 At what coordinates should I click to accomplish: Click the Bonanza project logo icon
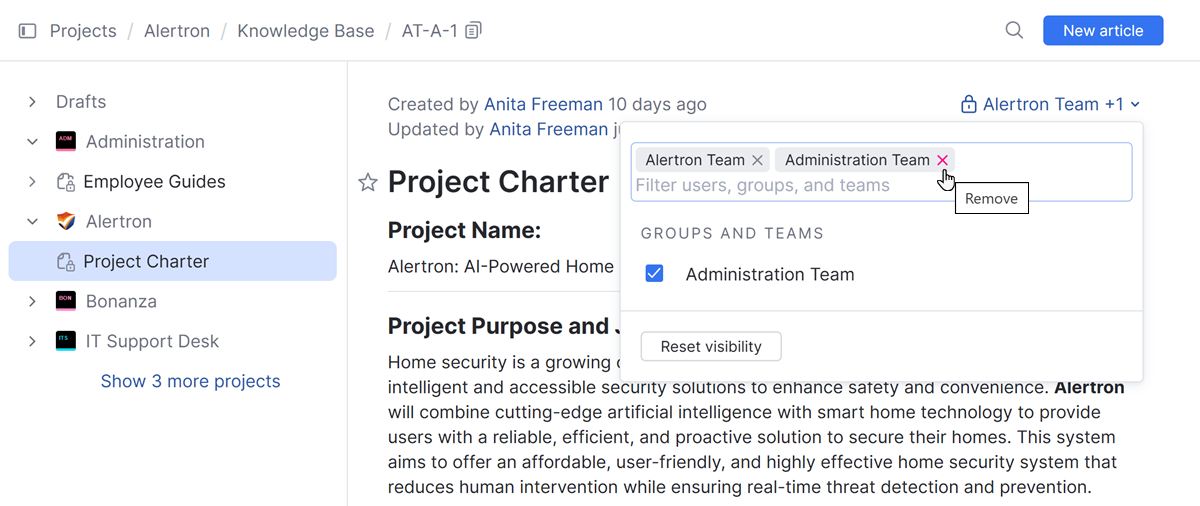[x=66, y=302]
